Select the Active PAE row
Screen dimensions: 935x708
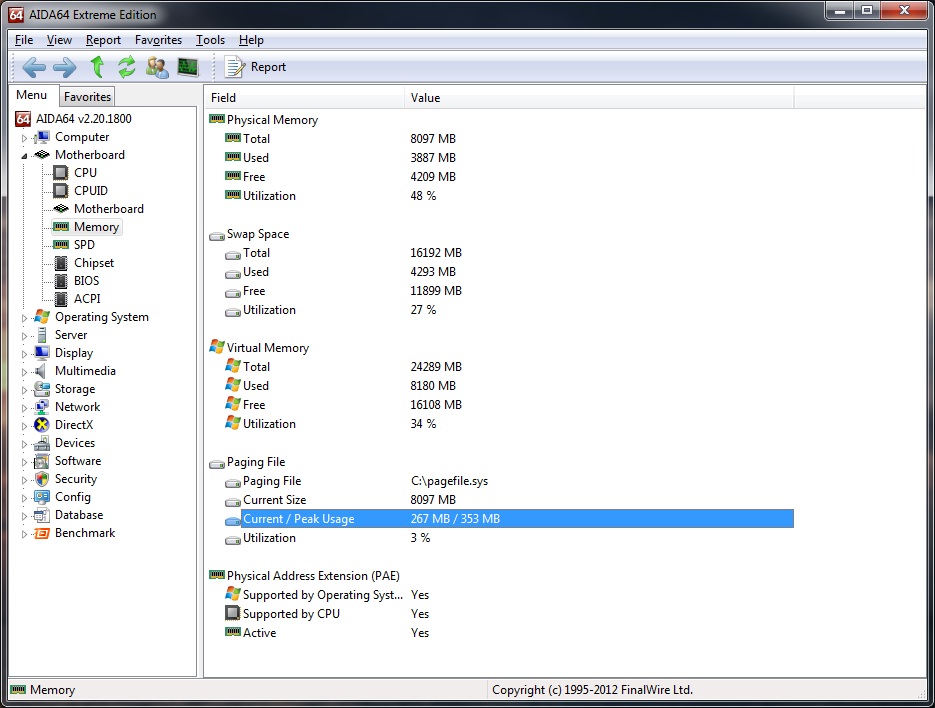click(500, 633)
